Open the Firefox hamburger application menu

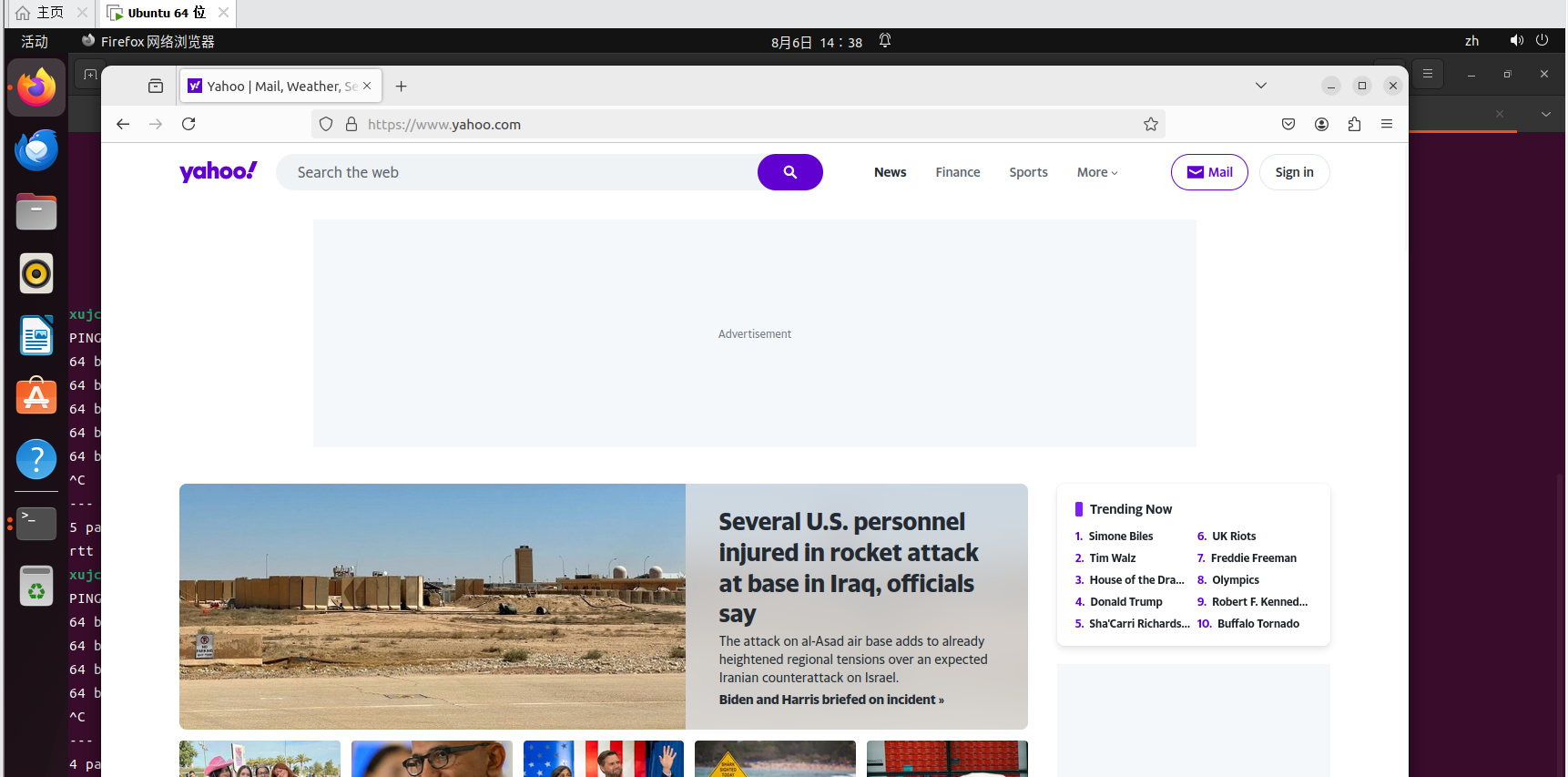tap(1387, 124)
